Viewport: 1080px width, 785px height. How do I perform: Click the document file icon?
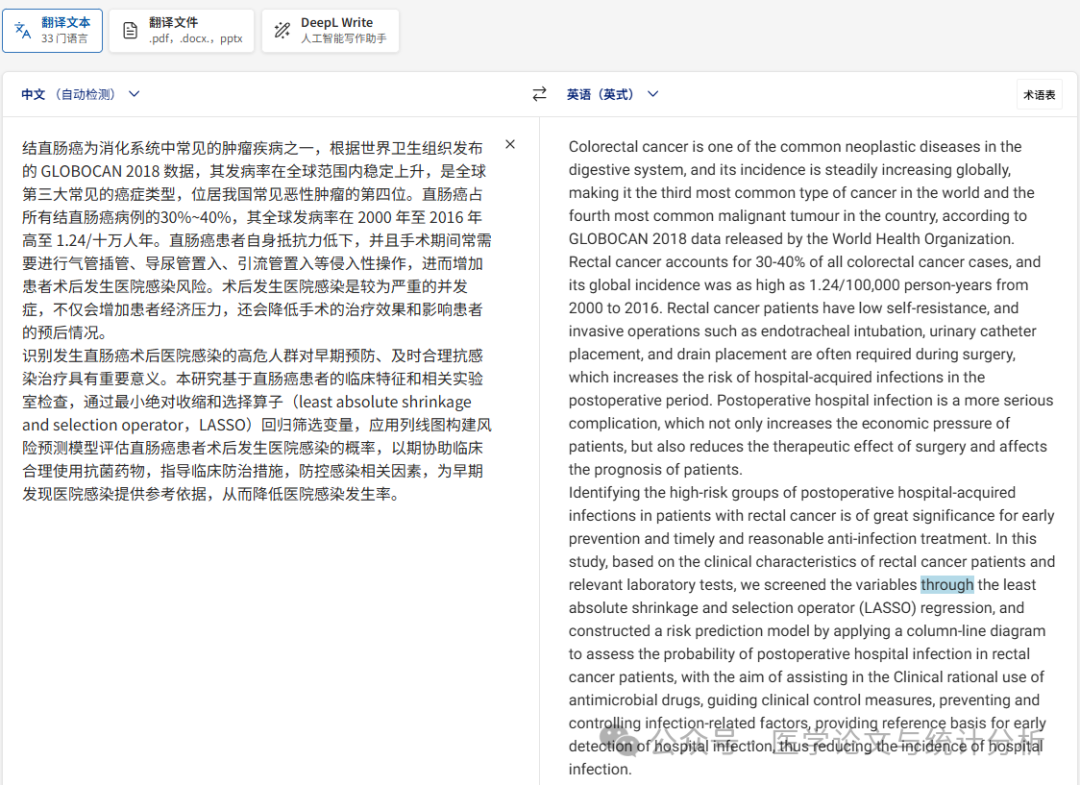click(130, 30)
